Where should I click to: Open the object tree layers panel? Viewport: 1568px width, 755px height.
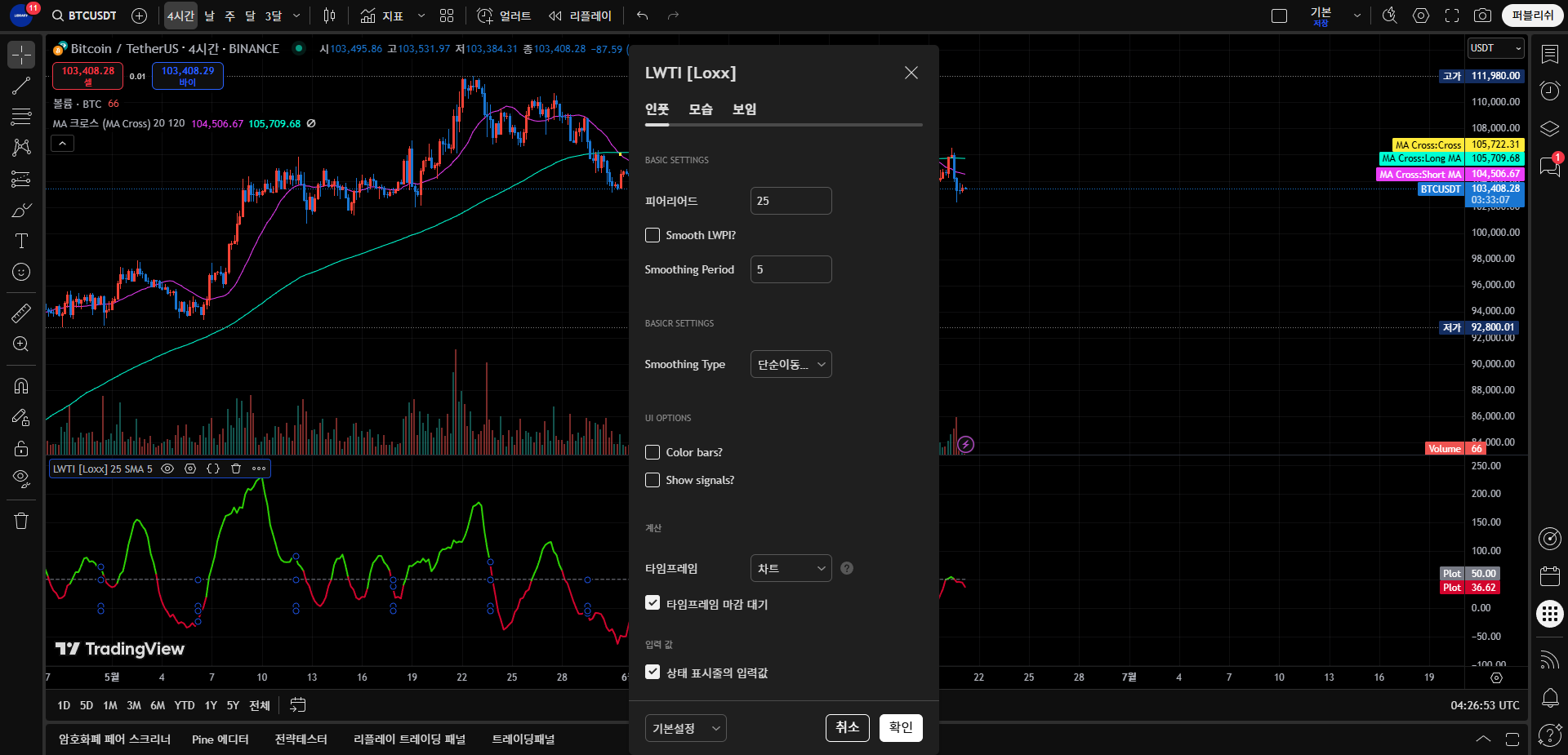point(1549,129)
